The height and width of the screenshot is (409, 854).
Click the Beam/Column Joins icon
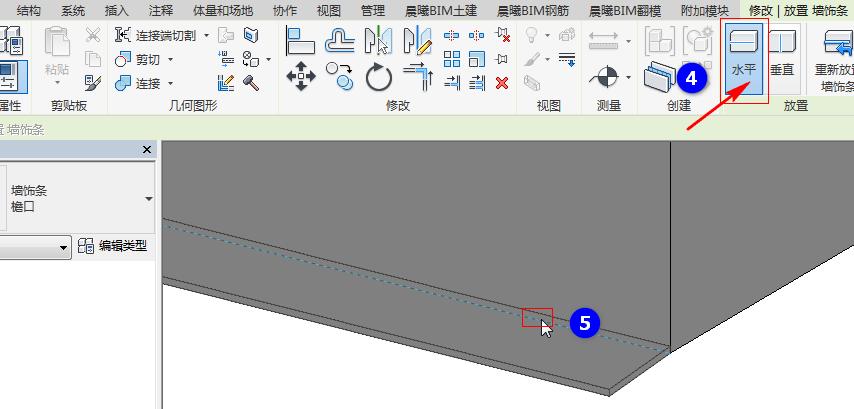click(x=225, y=59)
